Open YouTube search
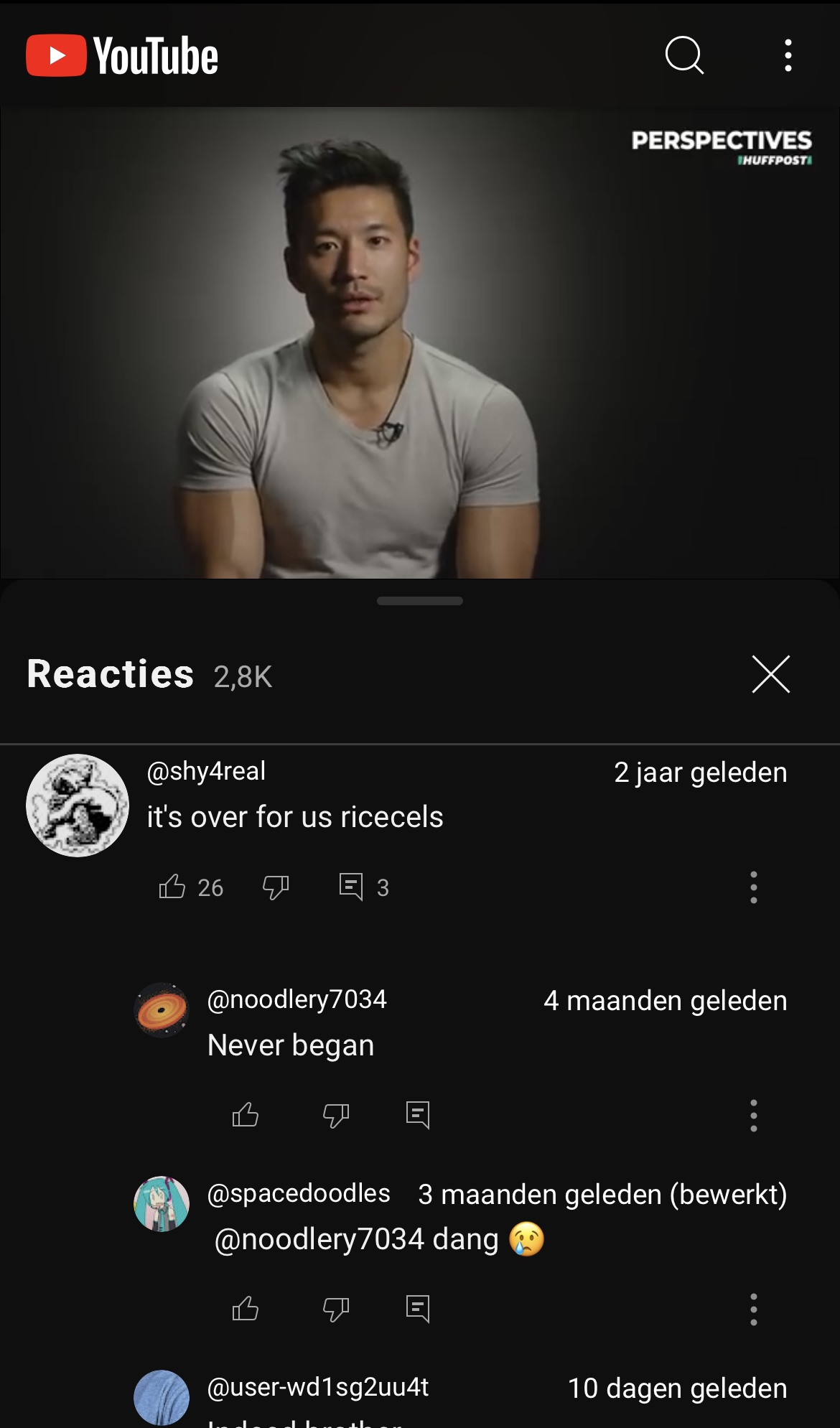Viewport: 840px width, 1428px height. (684, 55)
